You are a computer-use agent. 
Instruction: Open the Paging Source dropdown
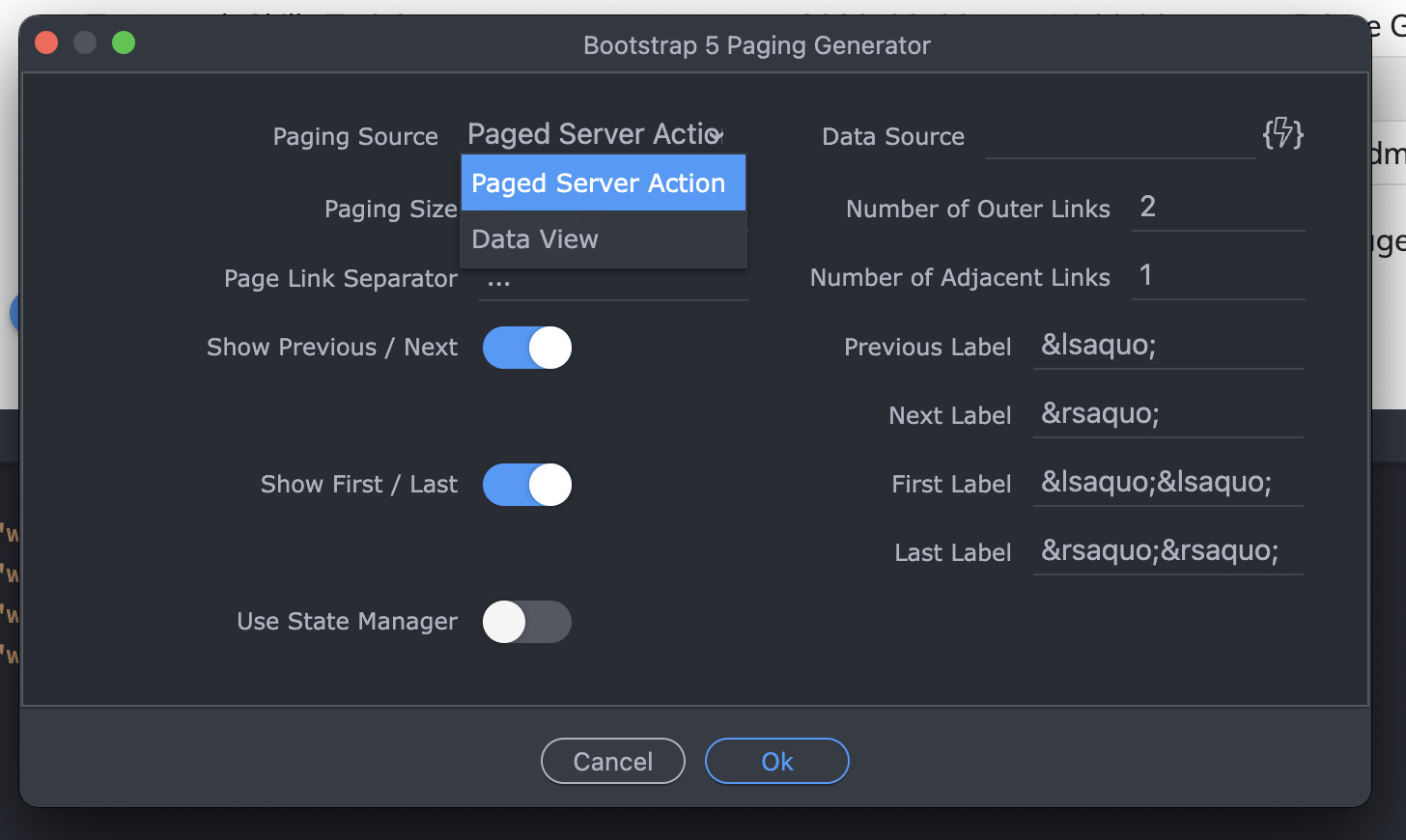pyautogui.click(x=593, y=134)
